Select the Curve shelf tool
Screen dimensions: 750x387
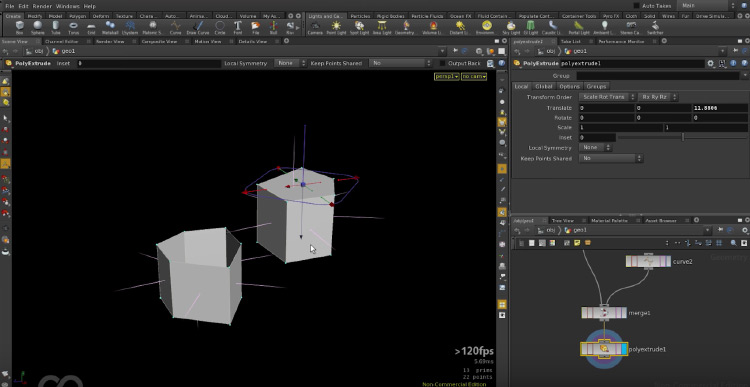tap(176, 28)
